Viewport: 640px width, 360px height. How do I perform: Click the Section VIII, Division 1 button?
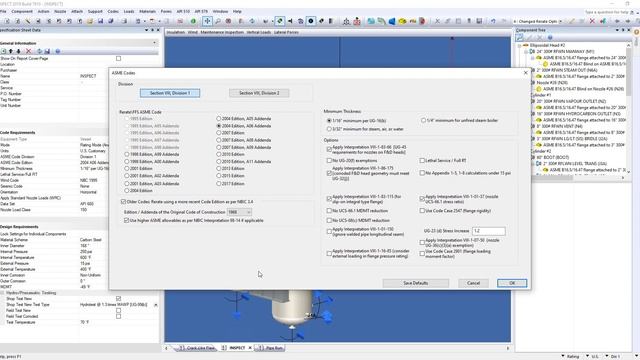[x=170, y=93]
